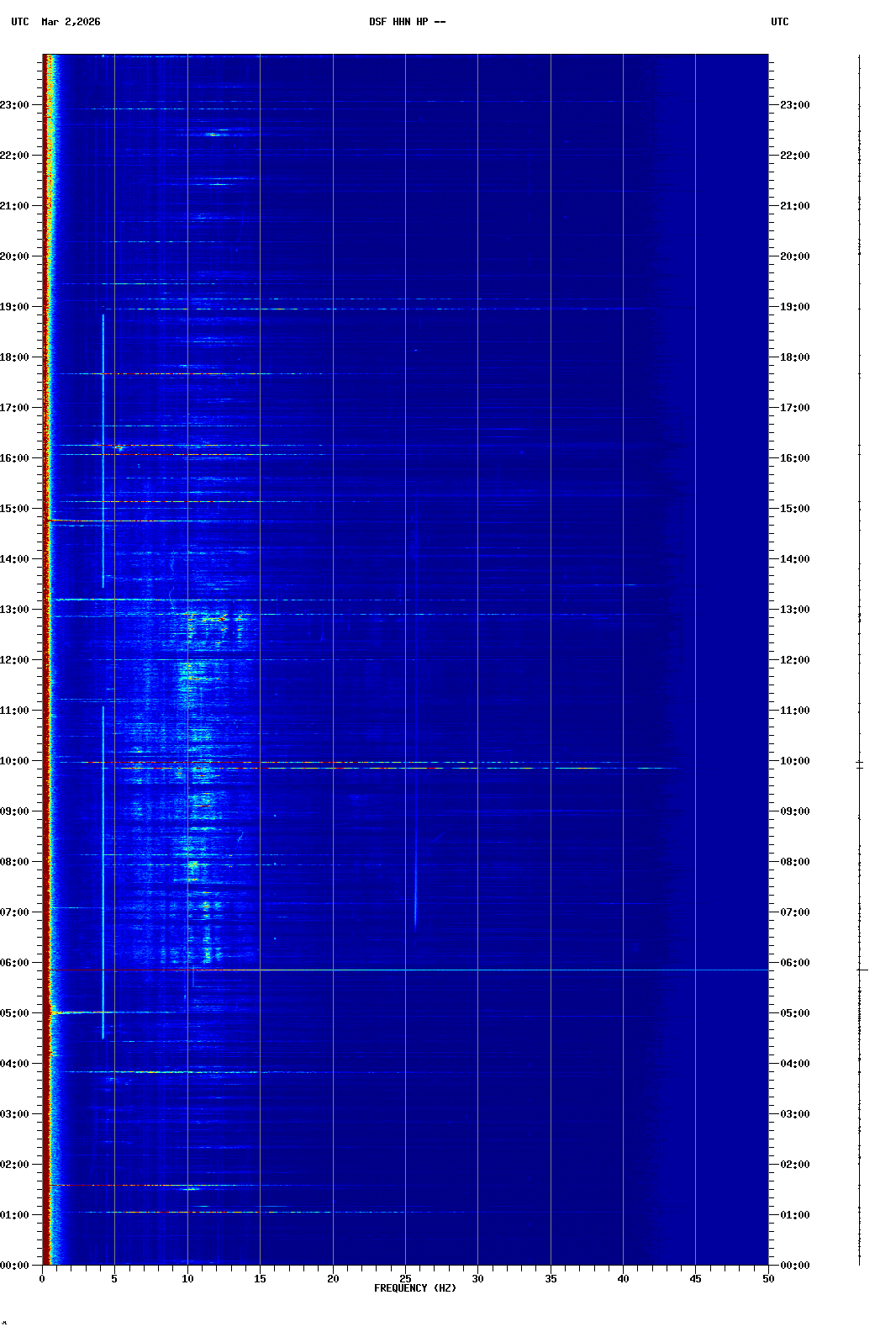This screenshot has width=896, height=1332.
Task: Click the 50 tick on frequency axis
Action: point(768,1279)
